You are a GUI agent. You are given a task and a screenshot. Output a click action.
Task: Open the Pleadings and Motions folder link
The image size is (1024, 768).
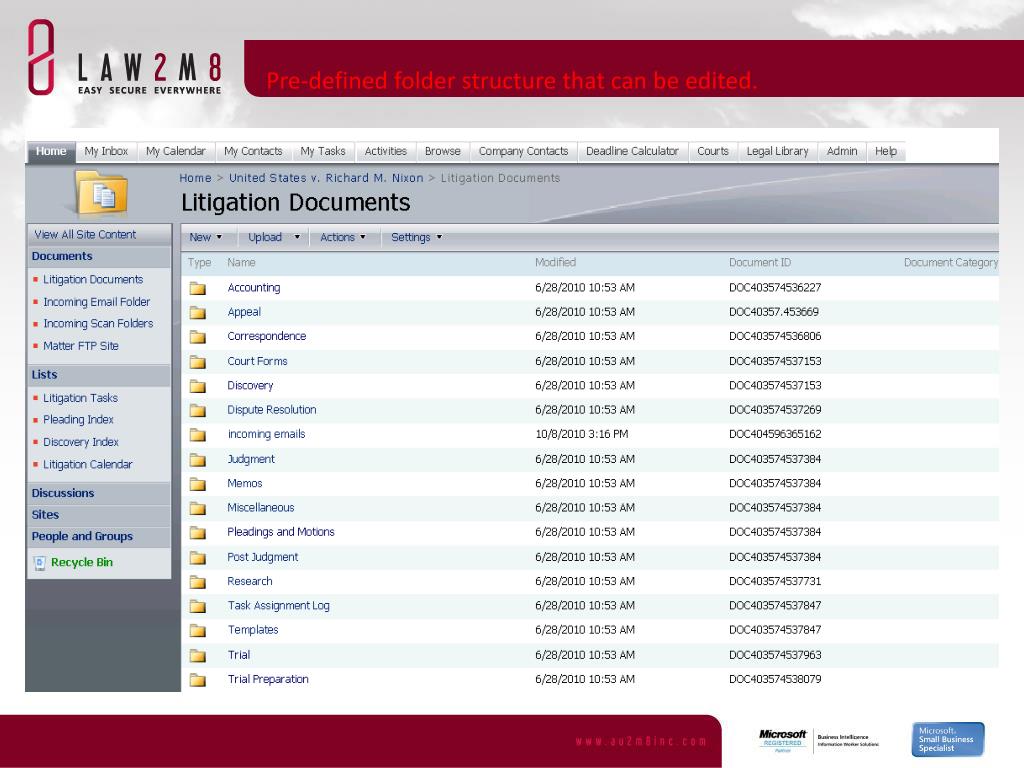click(x=281, y=533)
